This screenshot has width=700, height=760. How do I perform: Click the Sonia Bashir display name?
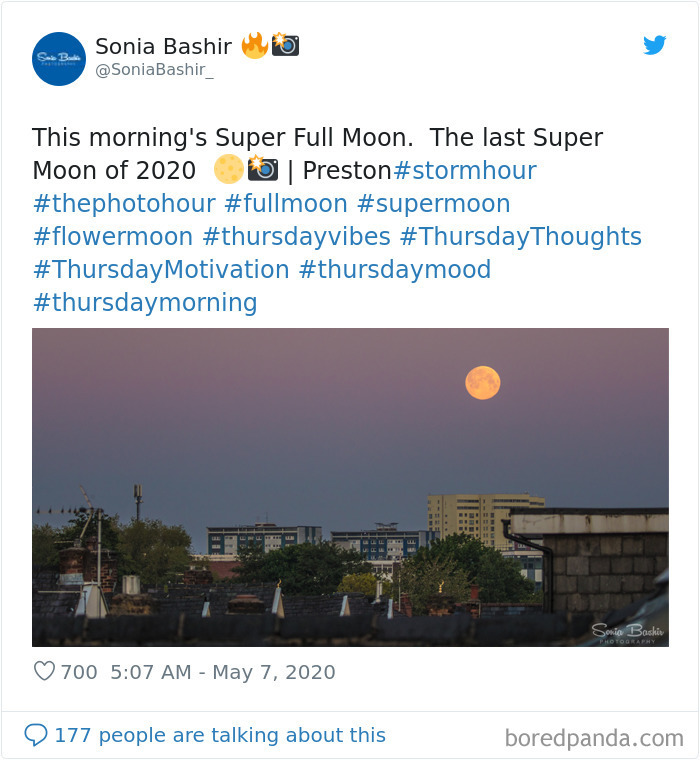163,47
